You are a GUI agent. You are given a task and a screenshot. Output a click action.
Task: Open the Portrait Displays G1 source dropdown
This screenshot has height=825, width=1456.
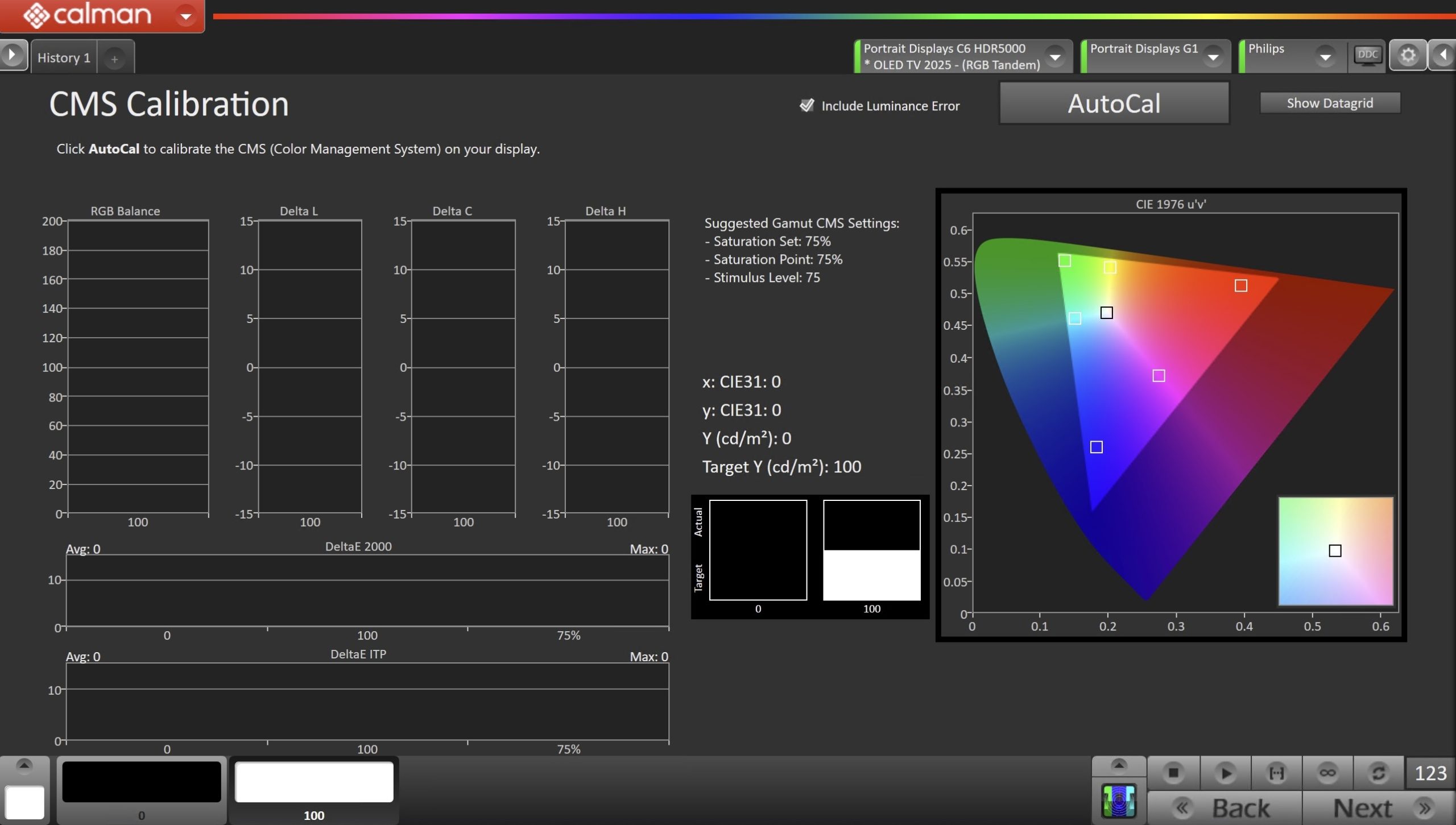pos(1213,57)
